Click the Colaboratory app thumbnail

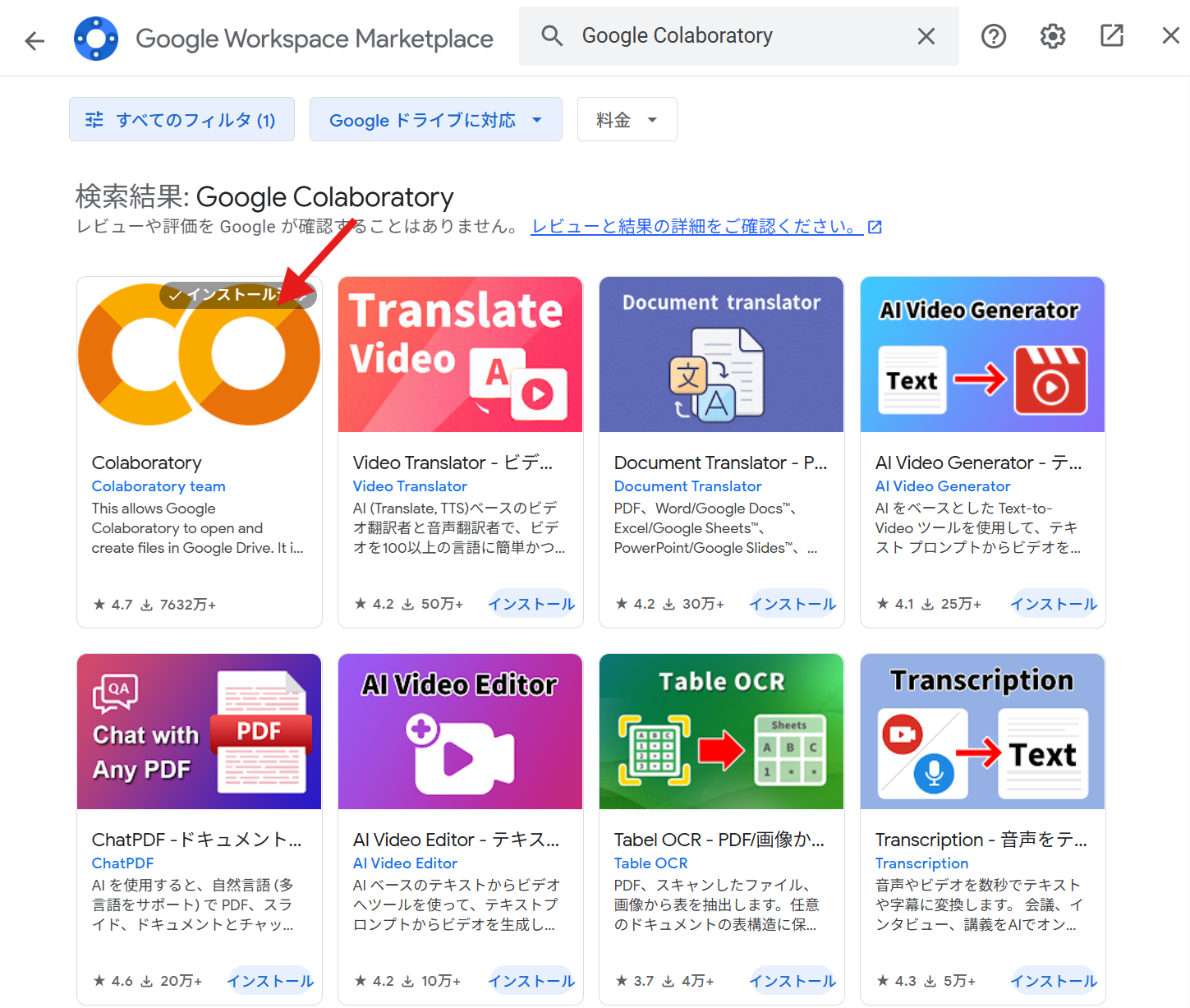pyautogui.click(x=200, y=355)
